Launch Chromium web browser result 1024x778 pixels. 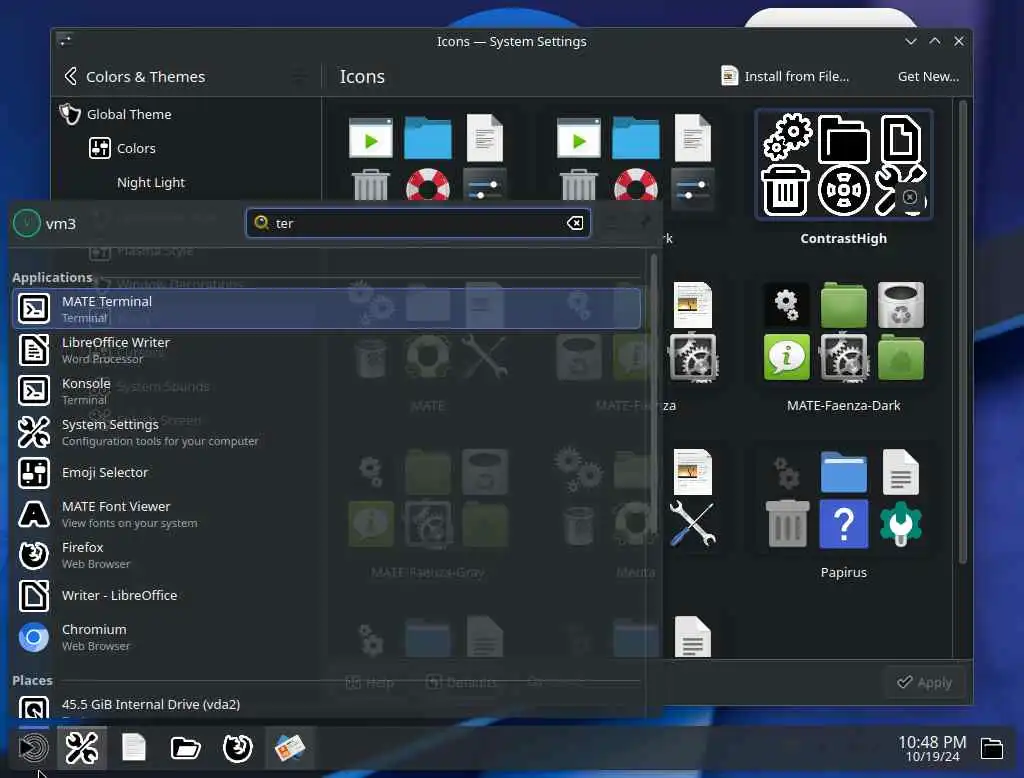point(326,637)
